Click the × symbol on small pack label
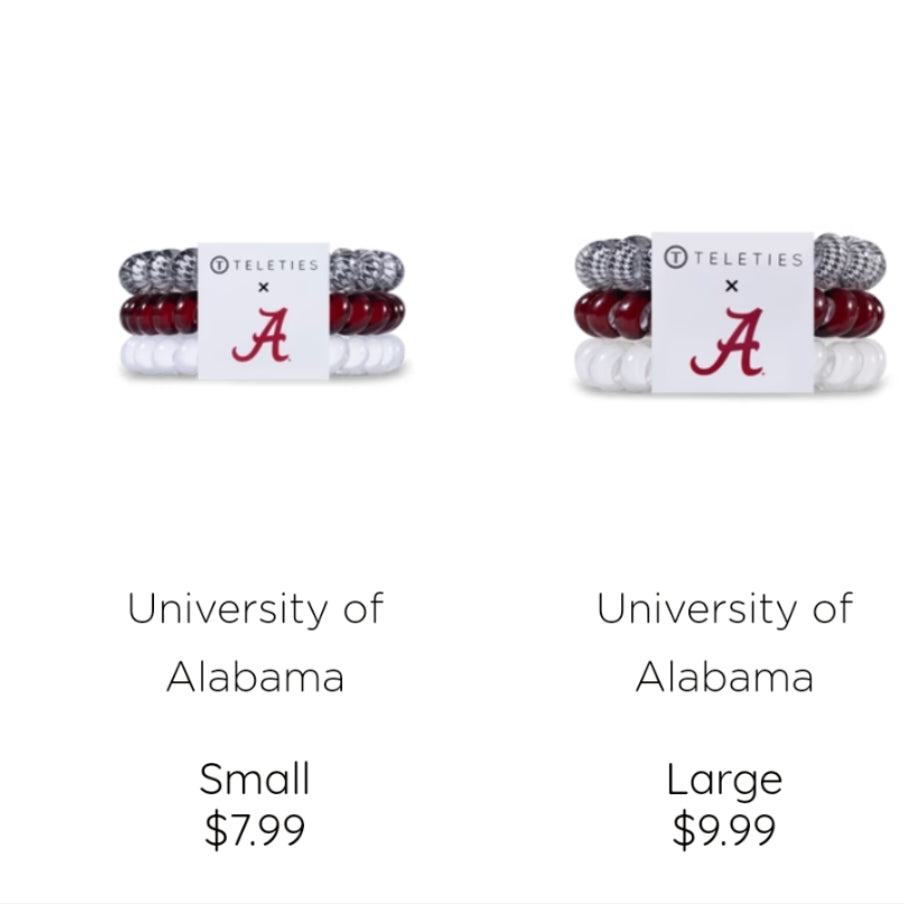Screen dimensions: 904x904 pos(264,288)
